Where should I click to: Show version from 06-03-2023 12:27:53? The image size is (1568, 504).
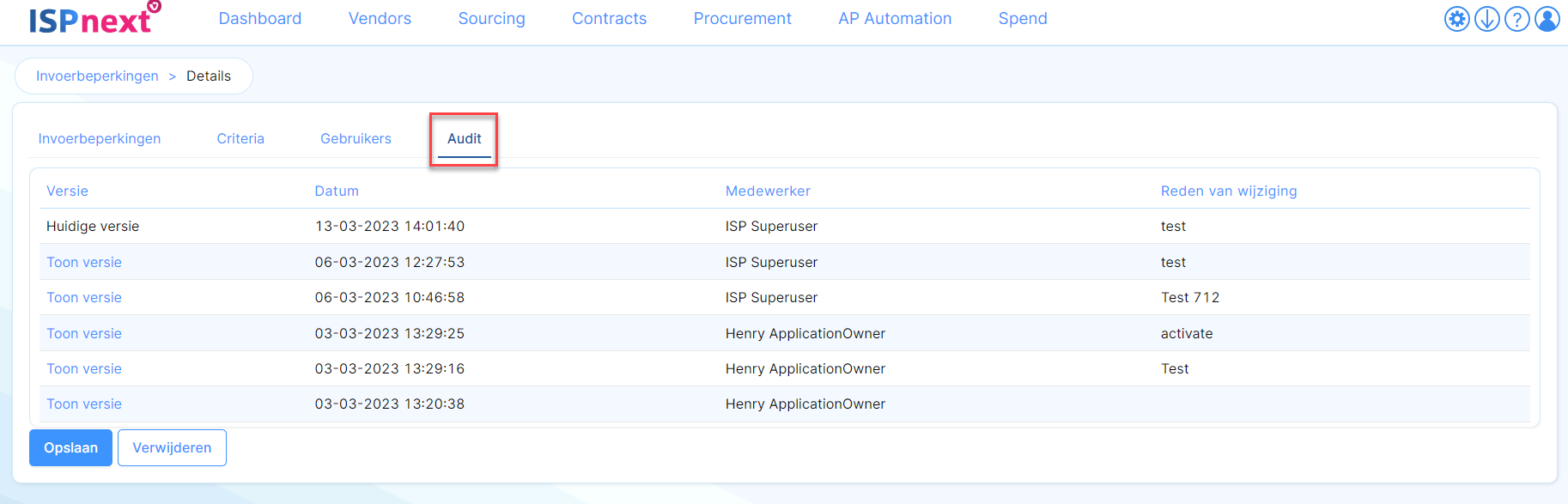point(84,263)
